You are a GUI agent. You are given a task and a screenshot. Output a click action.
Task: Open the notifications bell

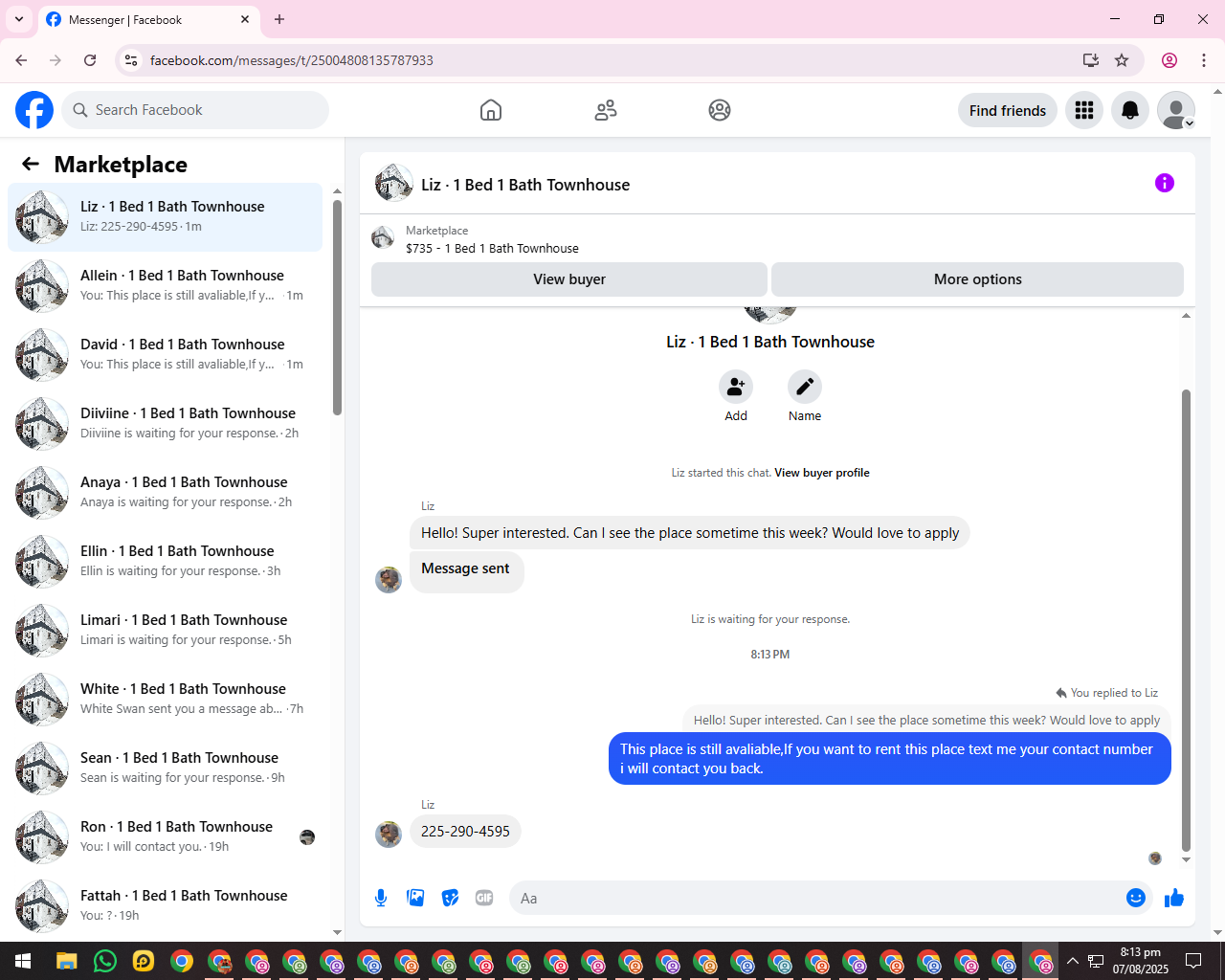(x=1130, y=110)
